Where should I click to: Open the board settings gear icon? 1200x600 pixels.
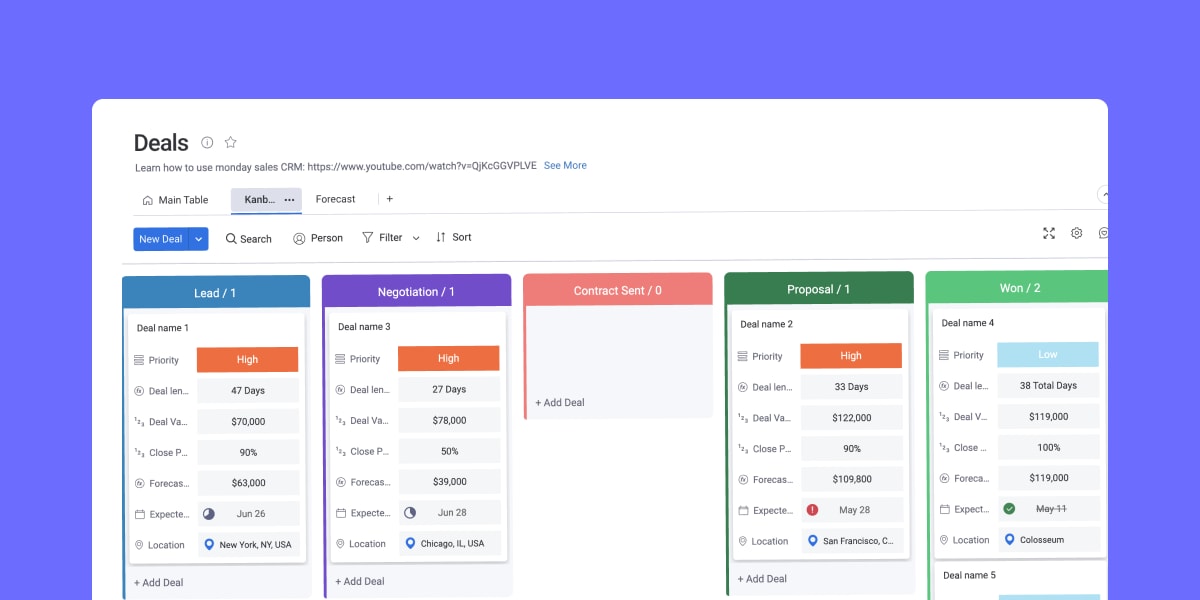1076,233
